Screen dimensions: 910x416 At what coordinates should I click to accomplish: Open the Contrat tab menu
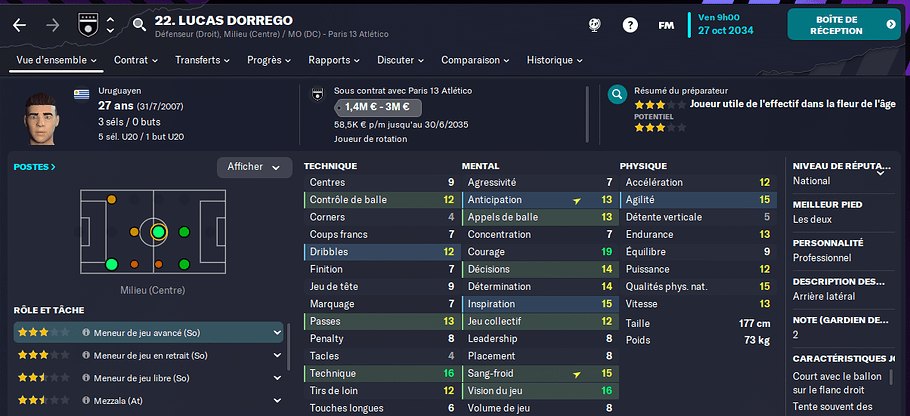point(136,60)
